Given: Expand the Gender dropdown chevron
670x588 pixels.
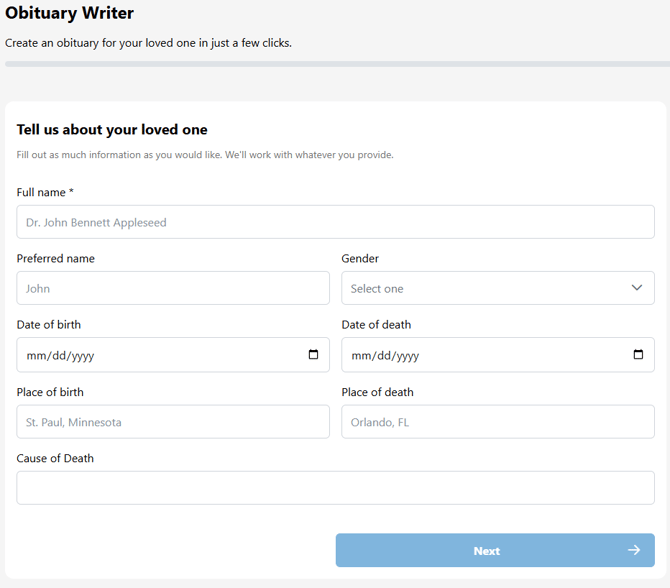Looking at the screenshot, I should click(x=636, y=288).
